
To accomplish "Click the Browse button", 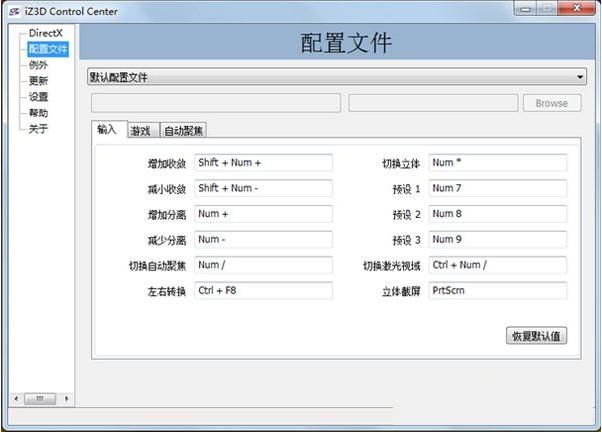I will pyautogui.click(x=552, y=103).
